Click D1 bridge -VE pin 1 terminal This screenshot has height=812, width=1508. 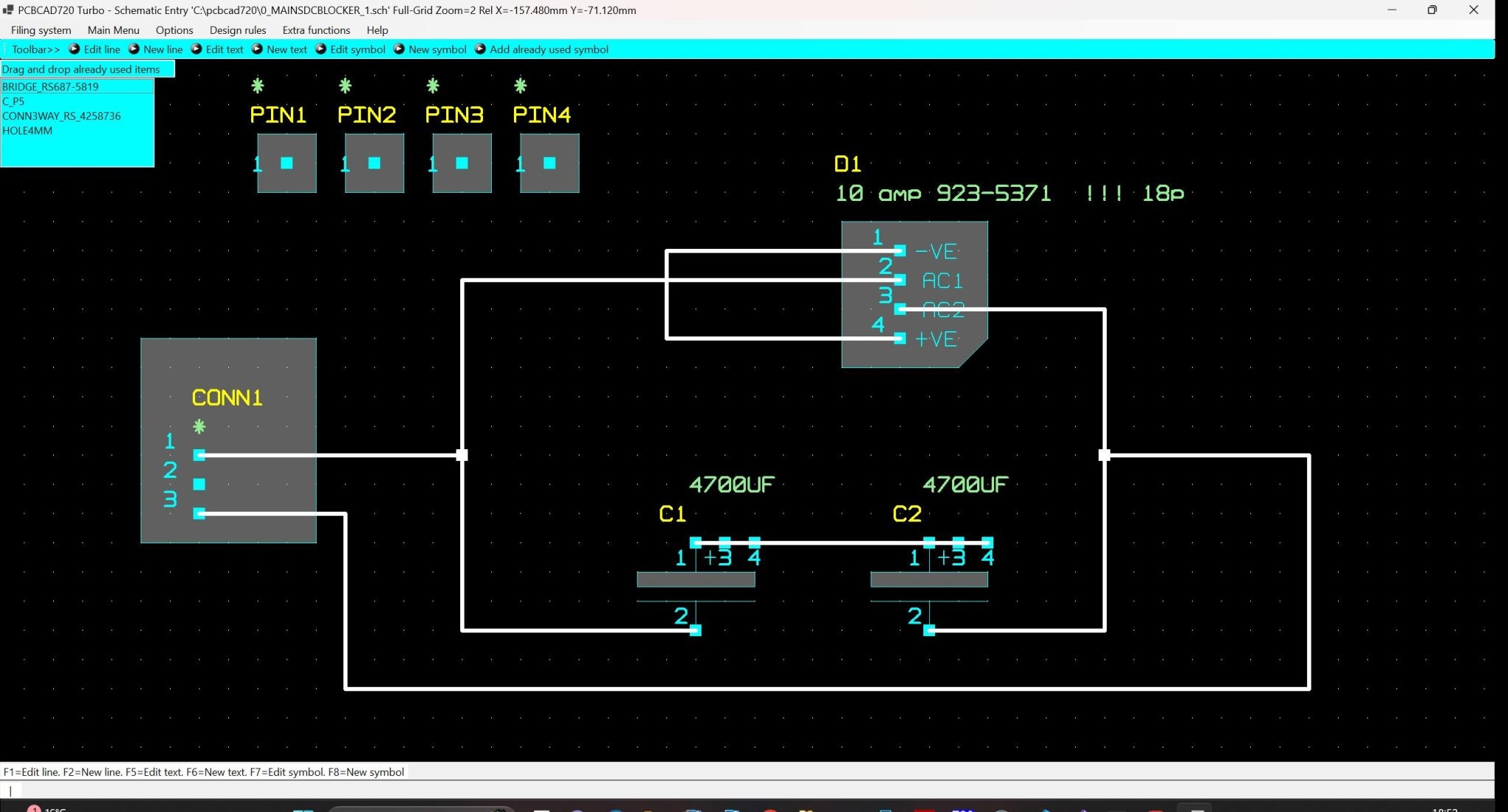[x=900, y=251]
